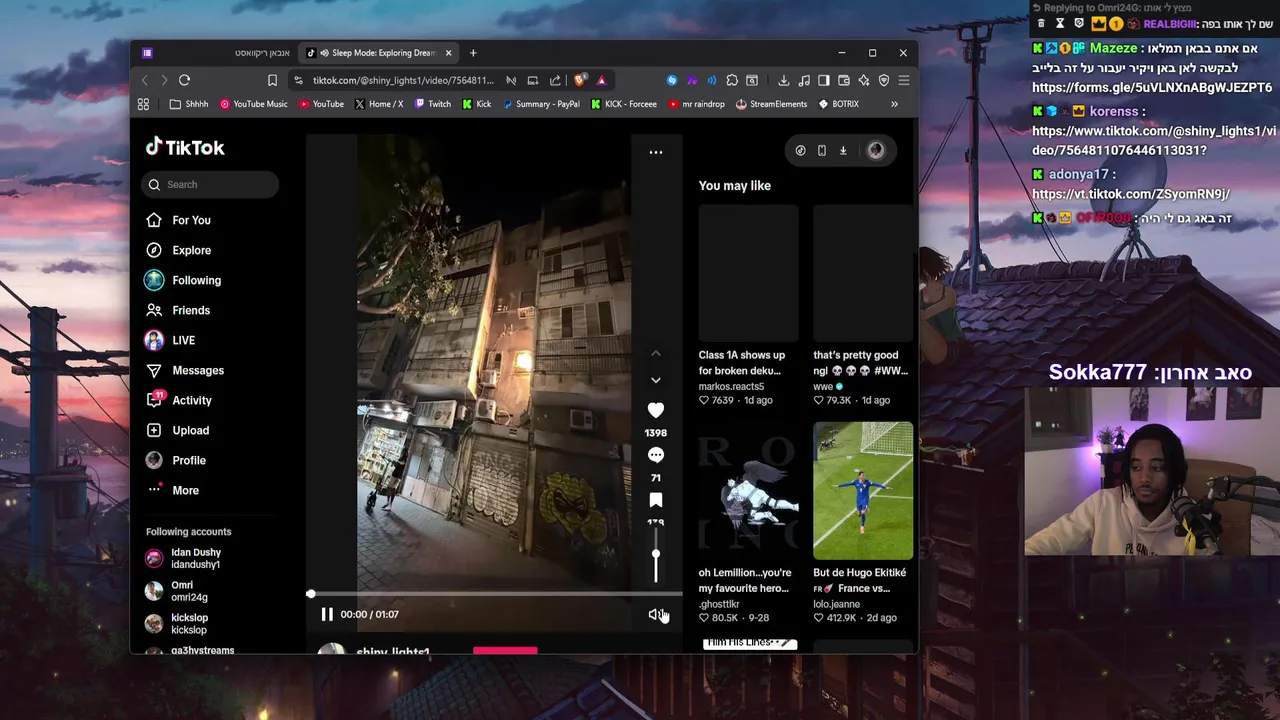The width and height of the screenshot is (1280, 720).
Task: Click the share icon in the address bar
Action: 555,80
